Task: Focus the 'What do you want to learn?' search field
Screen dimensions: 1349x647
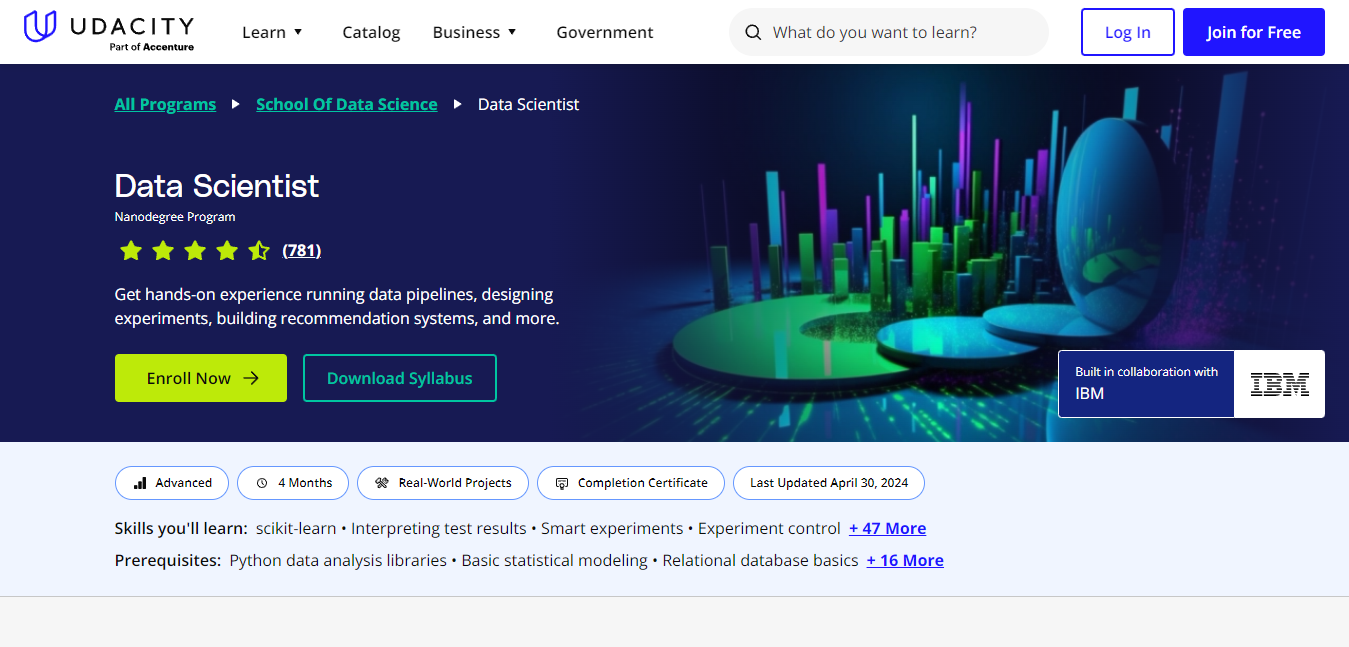Action: pyautogui.click(x=900, y=33)
